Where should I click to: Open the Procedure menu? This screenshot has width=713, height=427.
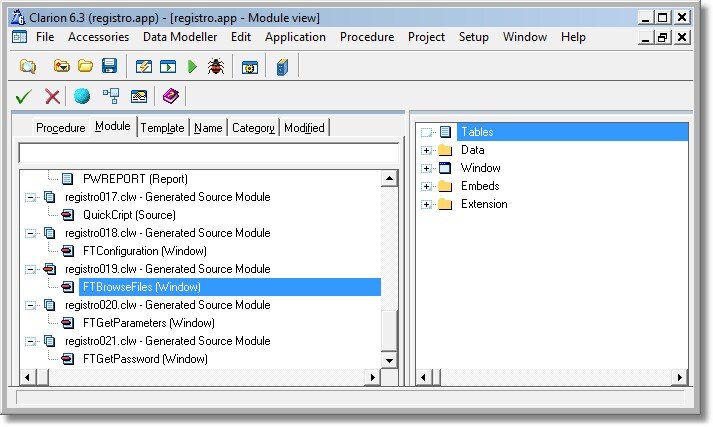tap(367, 37)
